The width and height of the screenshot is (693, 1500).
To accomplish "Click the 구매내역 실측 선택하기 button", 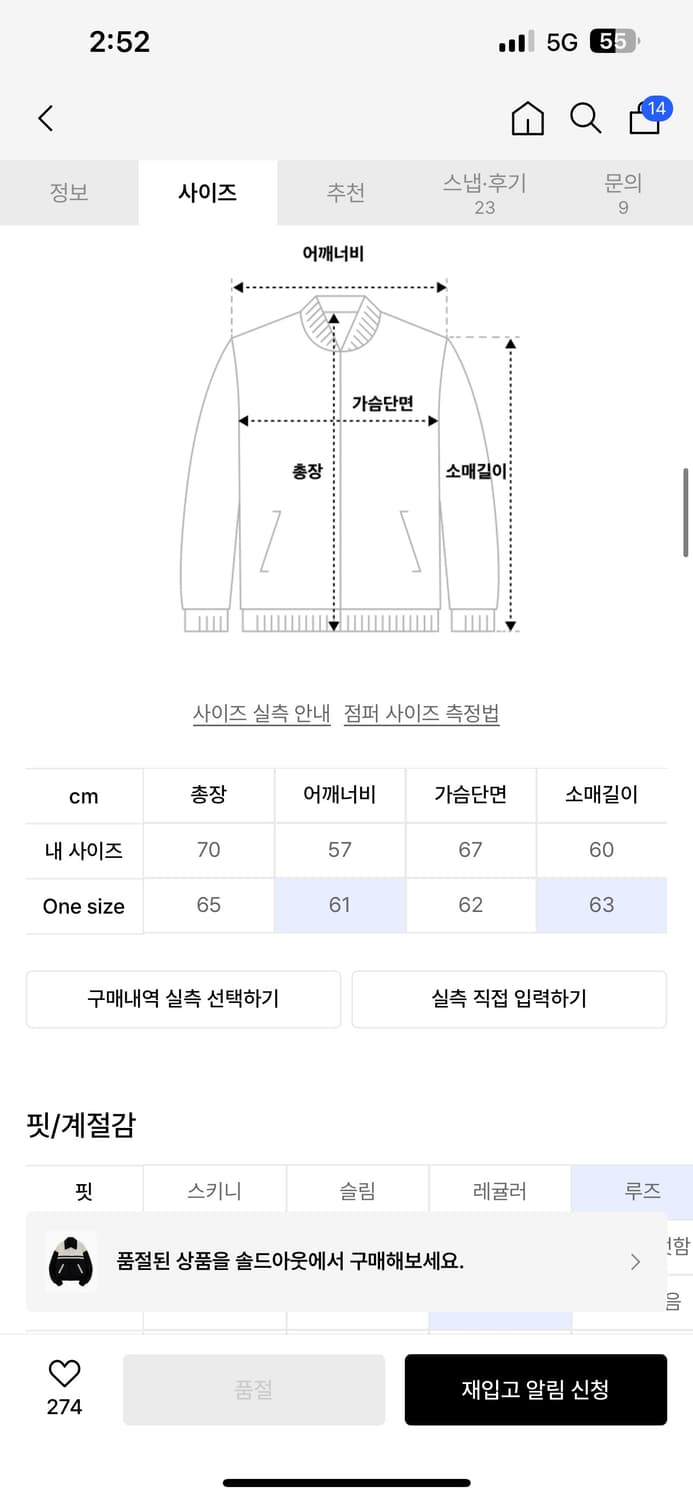I will coord(183,999).
